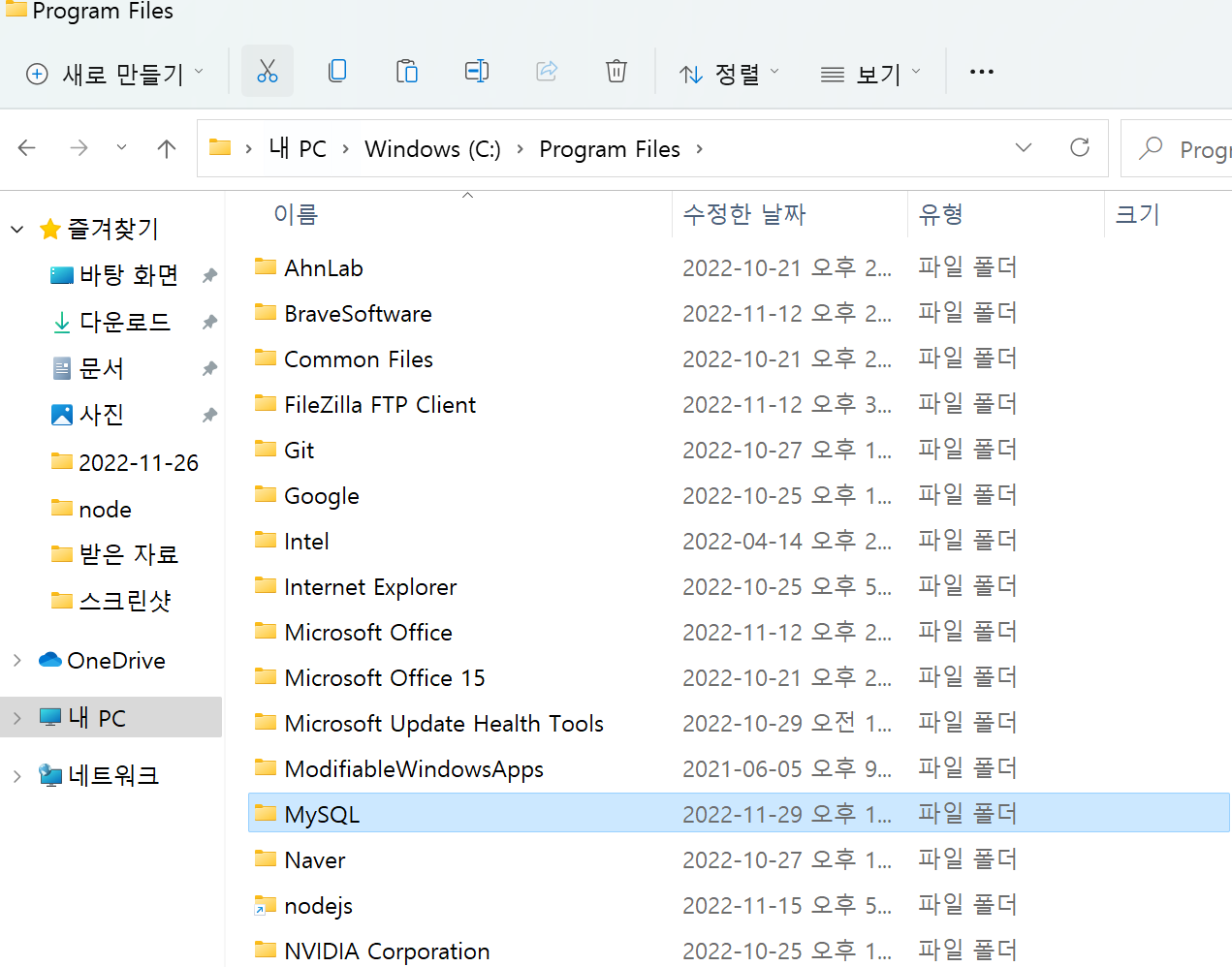
Task: Select 받은 자료 sidebar folder
Action: [x=128, y=554]
